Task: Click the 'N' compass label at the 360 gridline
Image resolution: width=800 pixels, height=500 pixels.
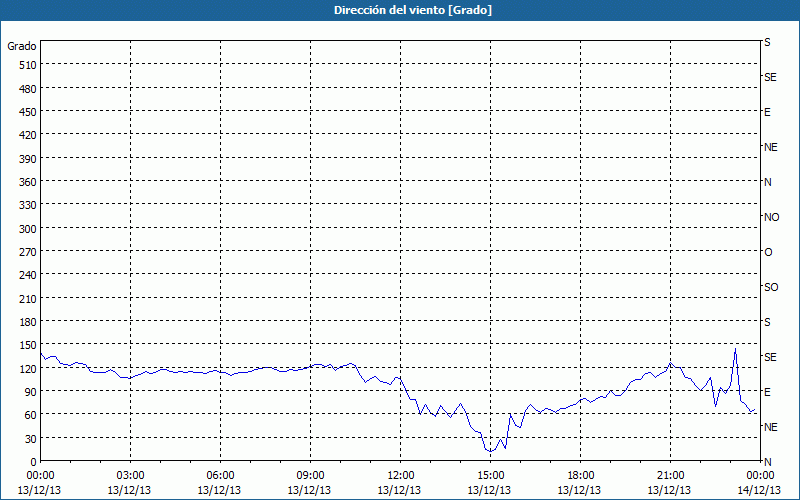Action: pyautogui.click(x=767, y=182)
